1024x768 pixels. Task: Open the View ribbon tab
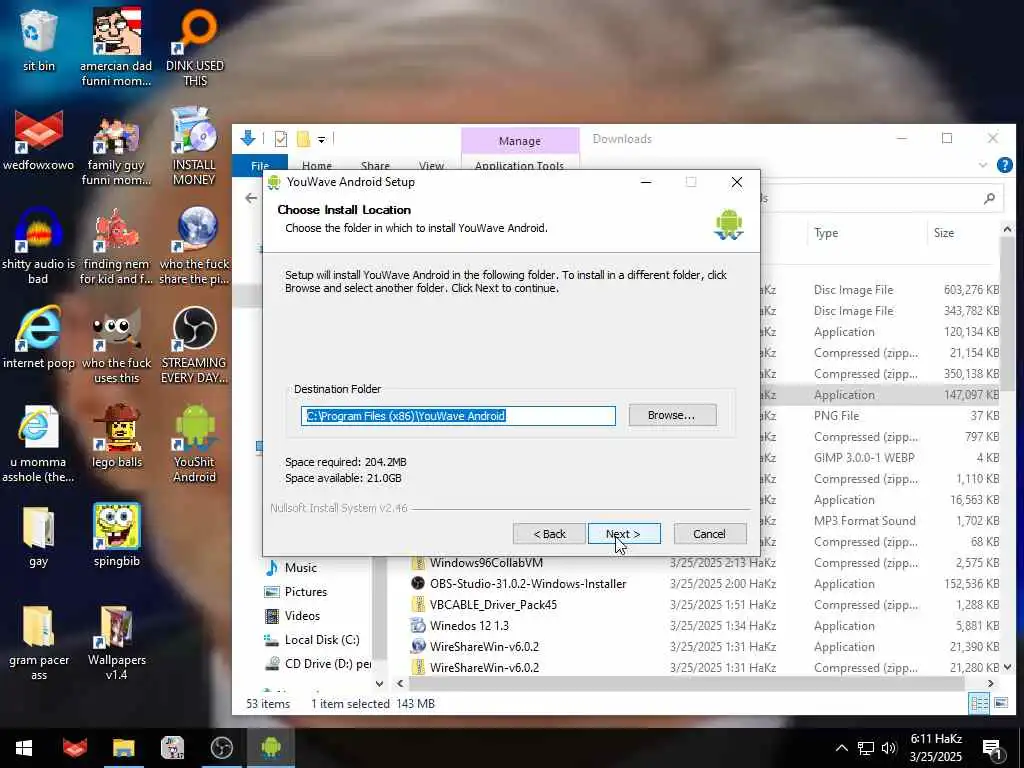431,166
